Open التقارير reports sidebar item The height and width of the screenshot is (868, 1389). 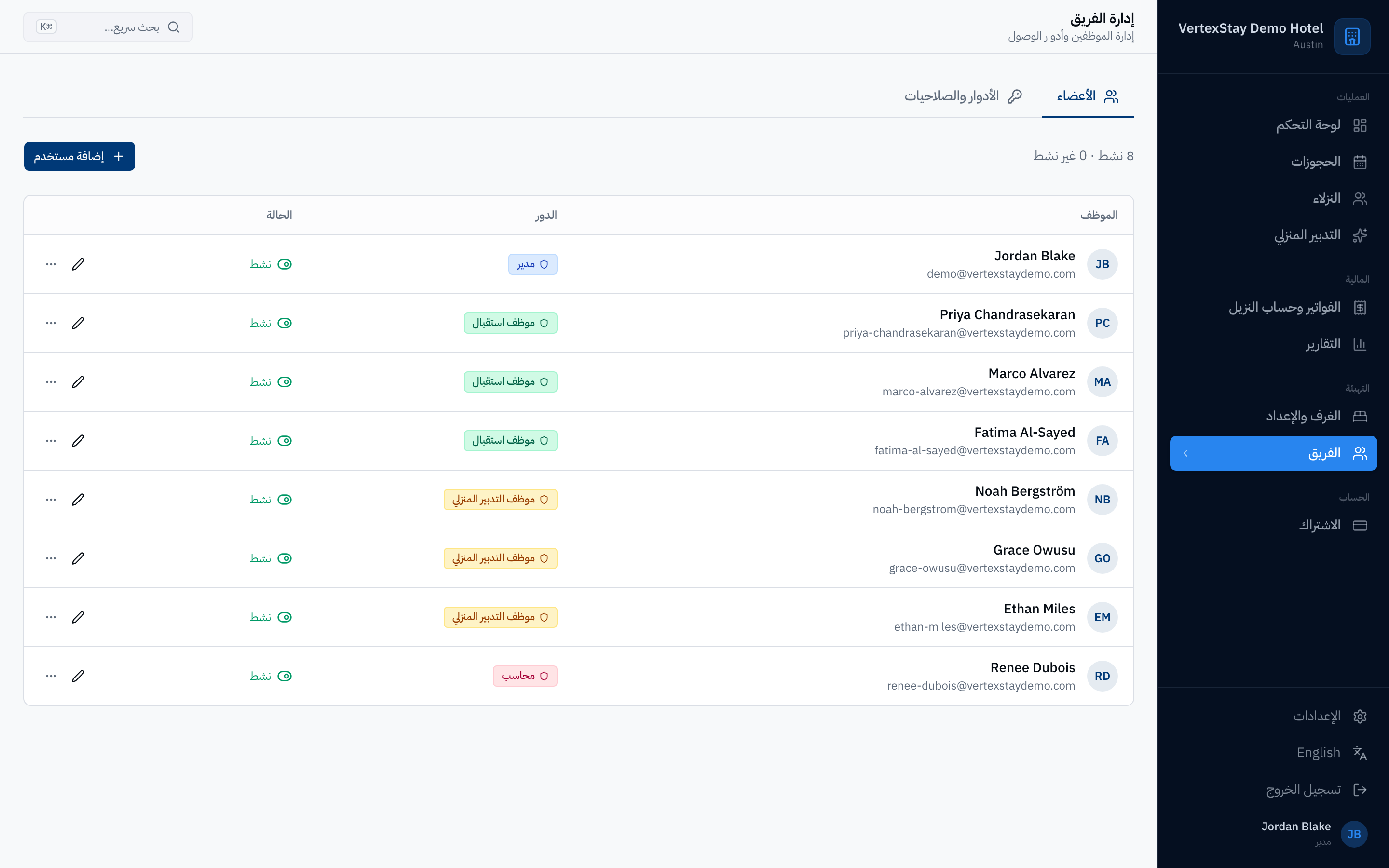click(1273, 344)
